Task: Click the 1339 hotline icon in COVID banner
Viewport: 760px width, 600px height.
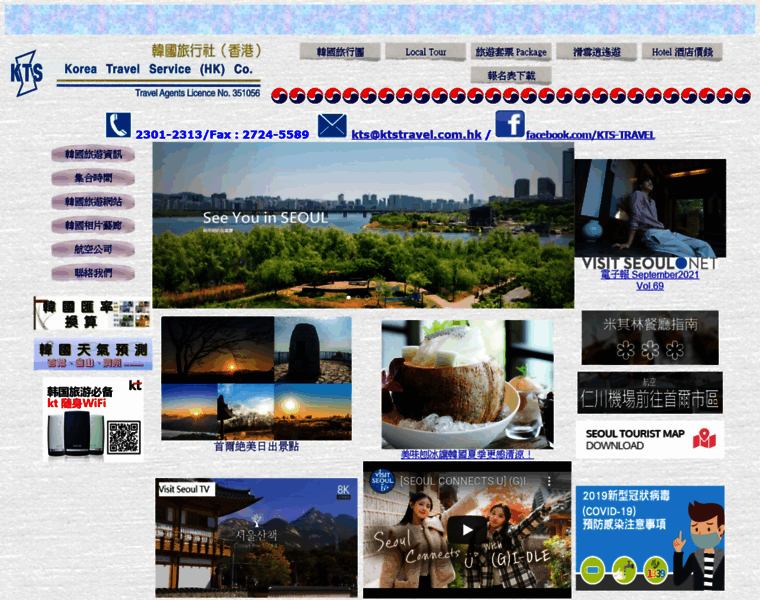Action: click(655, 571)
